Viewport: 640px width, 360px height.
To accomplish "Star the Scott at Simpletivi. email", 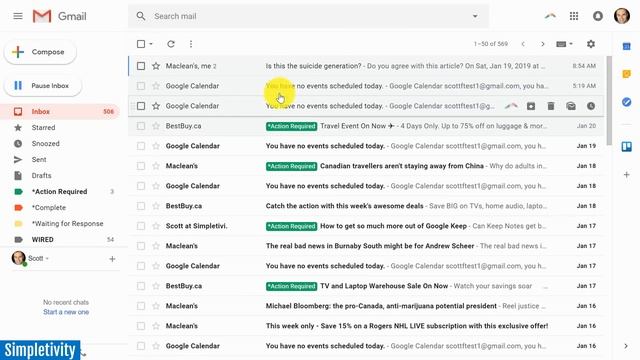I will (x=156, y=226).
